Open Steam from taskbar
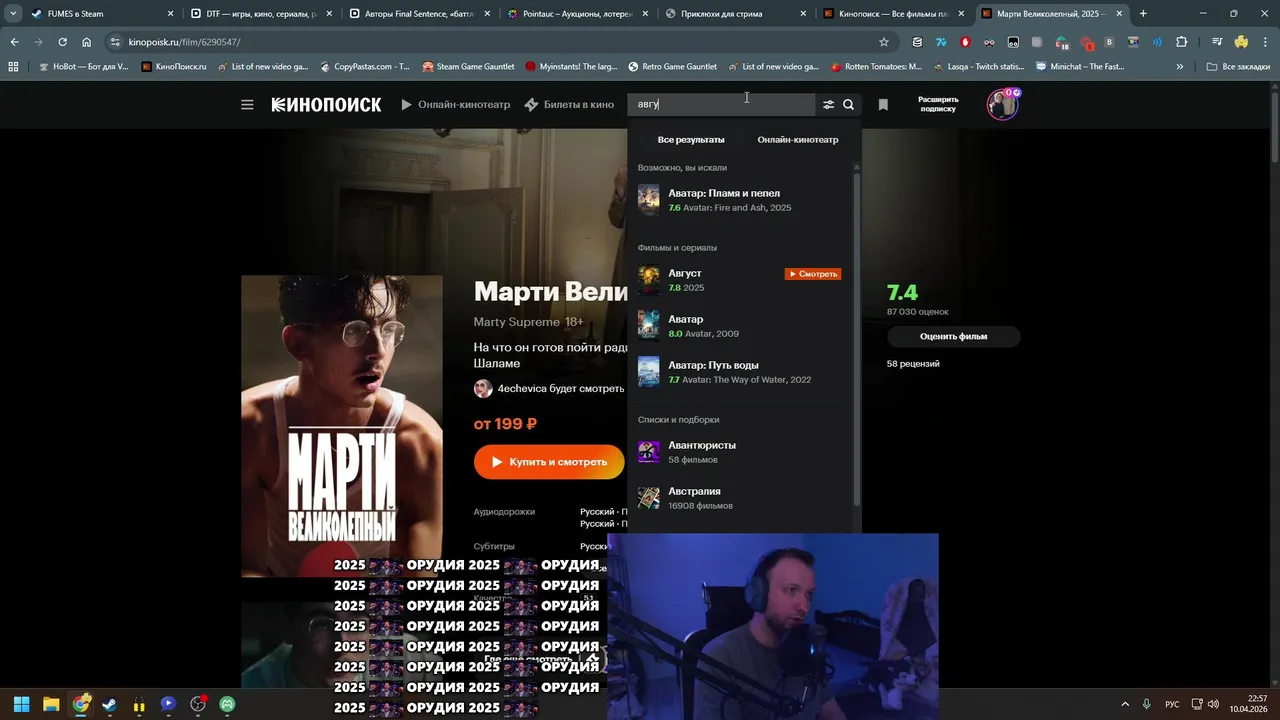Image resolution: width=1280 pixels, height=720 pixels. point(109,704)
